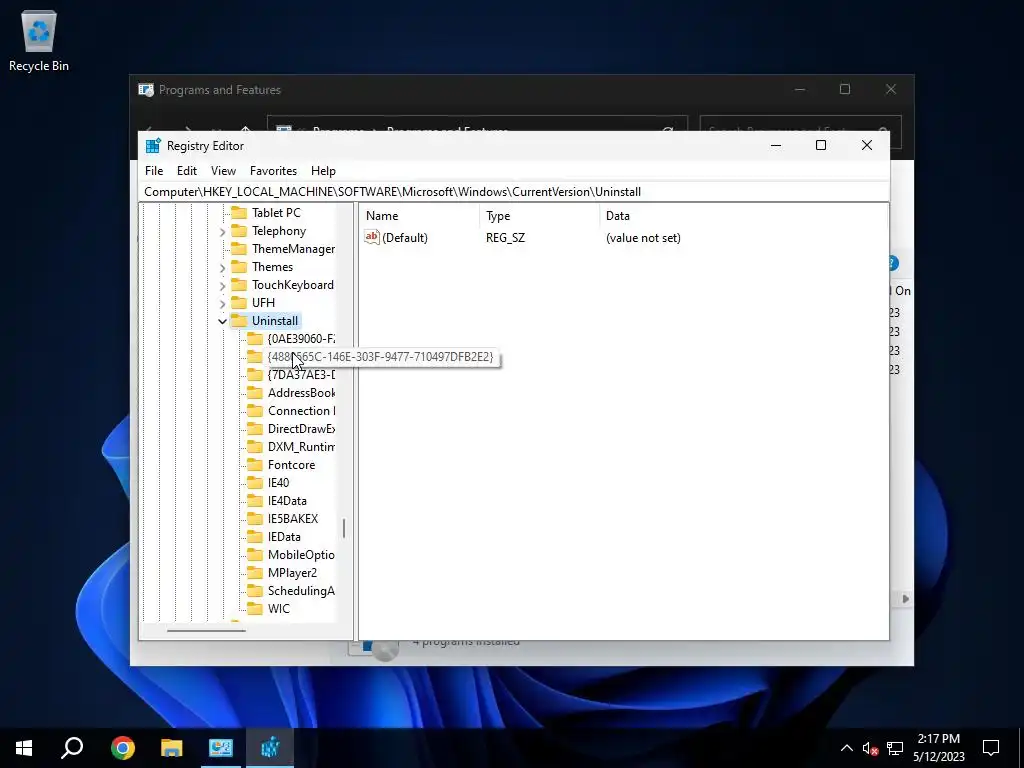Image resolution: width=1024 pixels, height=768 pixels.
Task: Click the tree pane horizontal scrollbar thumb
Action: [x=206, y=631]
